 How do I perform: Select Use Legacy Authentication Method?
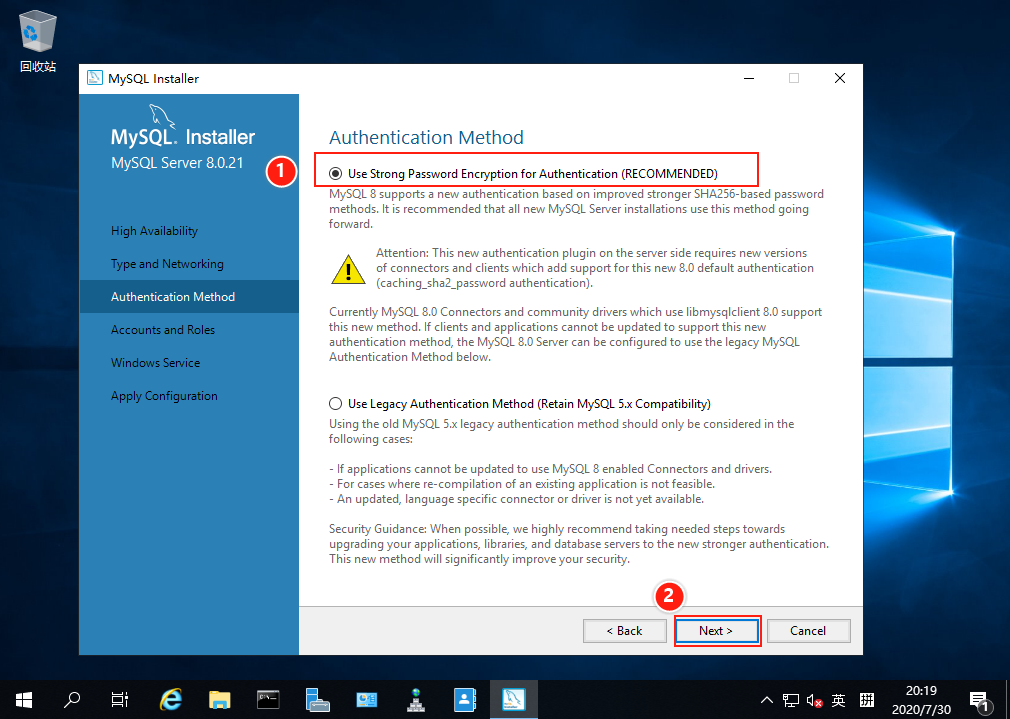335,403
